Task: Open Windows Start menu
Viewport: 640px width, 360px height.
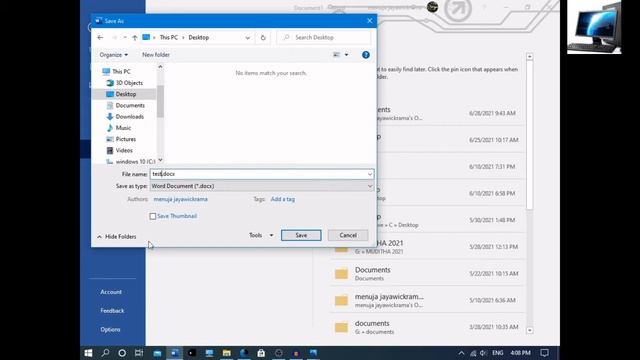Action: click(88, 353)
